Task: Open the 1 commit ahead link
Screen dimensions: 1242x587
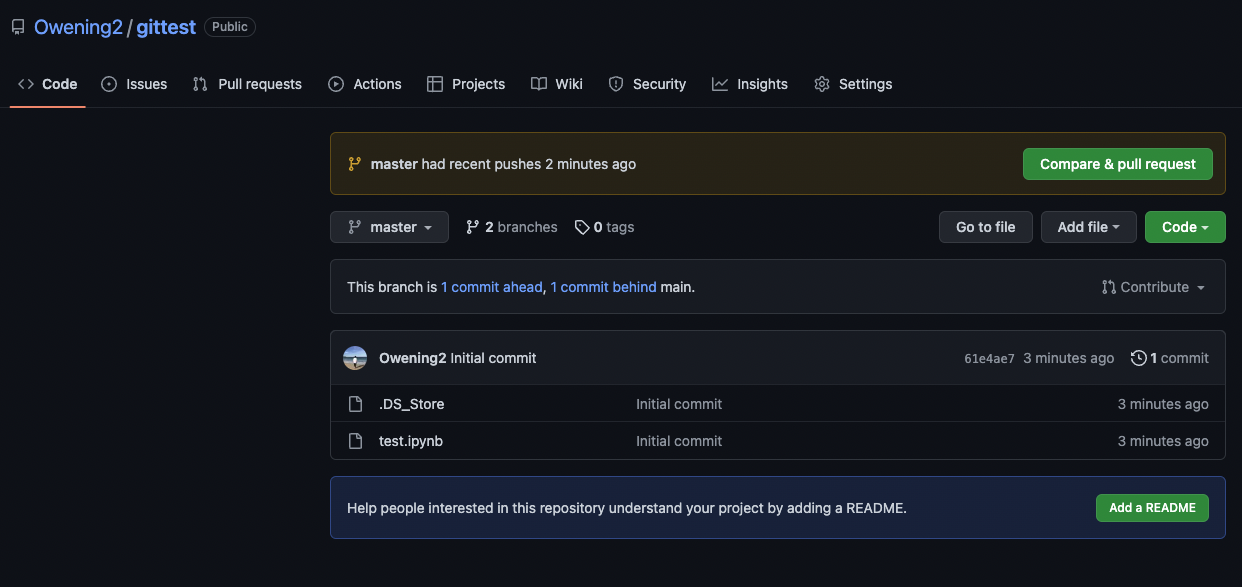Action: click(x=492, y=287)
